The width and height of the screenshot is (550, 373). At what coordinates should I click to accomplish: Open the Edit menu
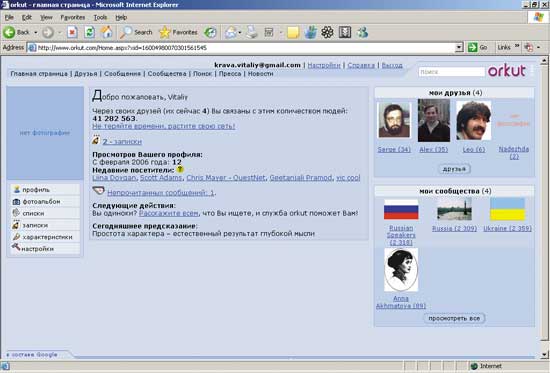pos(27,17)
